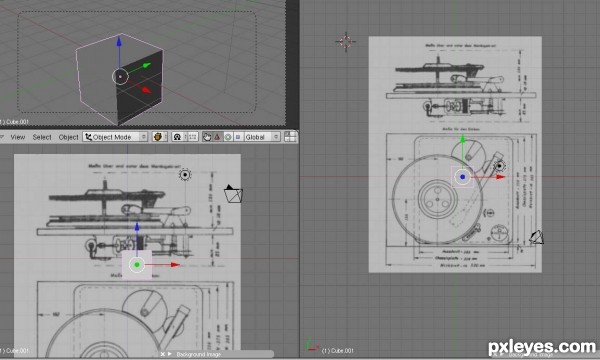Click the green center dot in the front view
600x360 pixels.
coord(137,264)
